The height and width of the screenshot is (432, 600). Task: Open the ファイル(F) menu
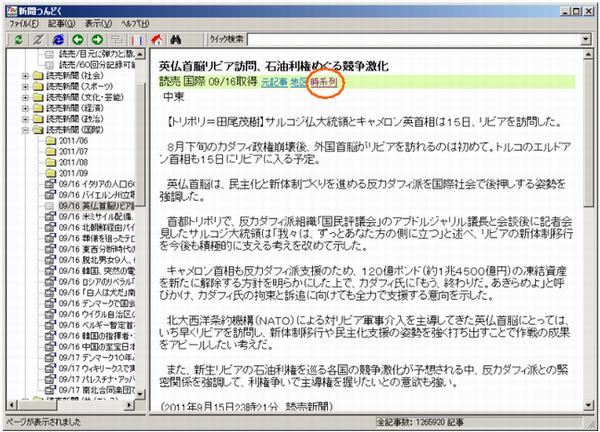(x=22, y=22)
